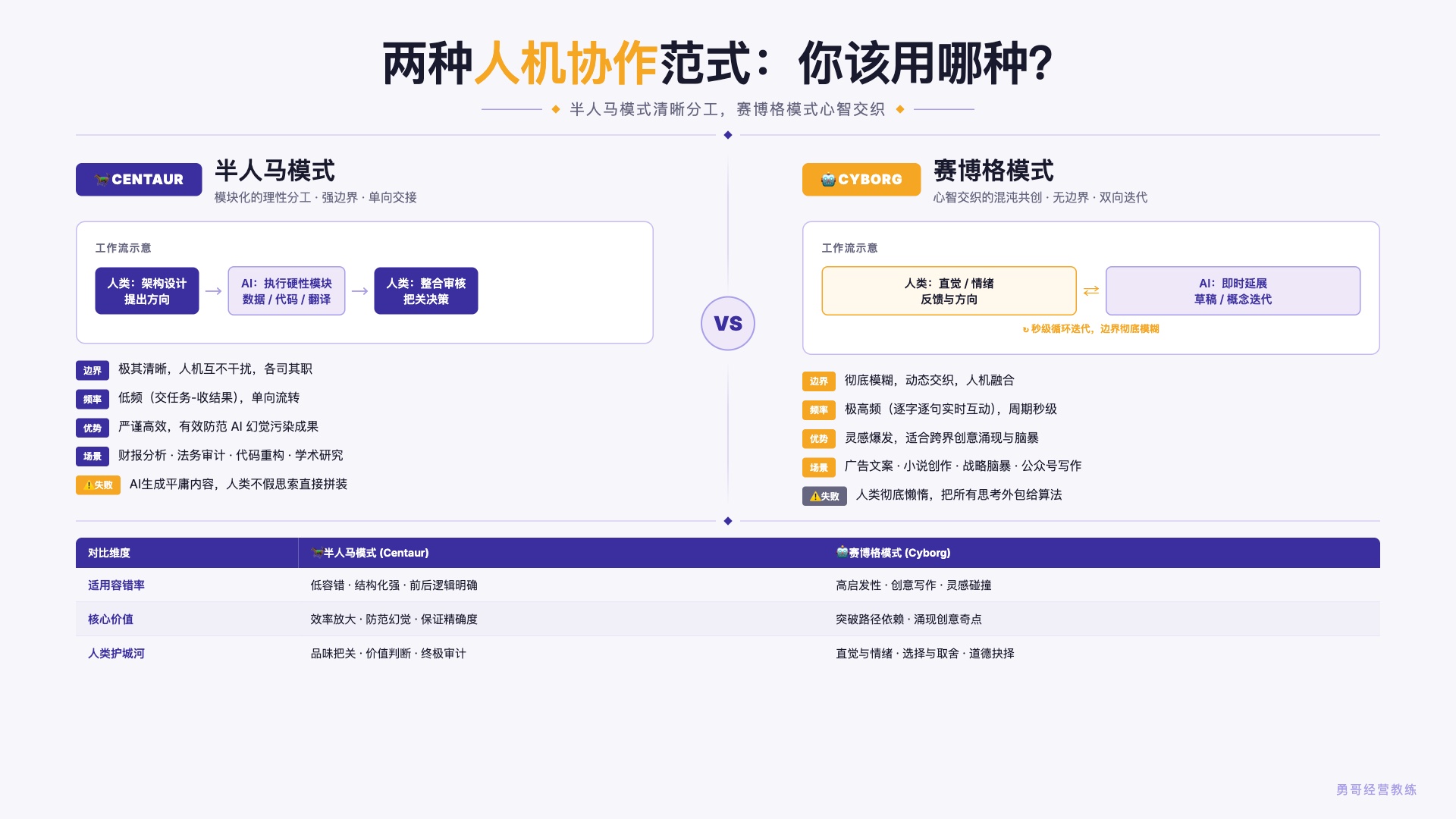Click the orange 失败 warning tag under Centaur
1456x819 pixels.
(x=98, y=485)
